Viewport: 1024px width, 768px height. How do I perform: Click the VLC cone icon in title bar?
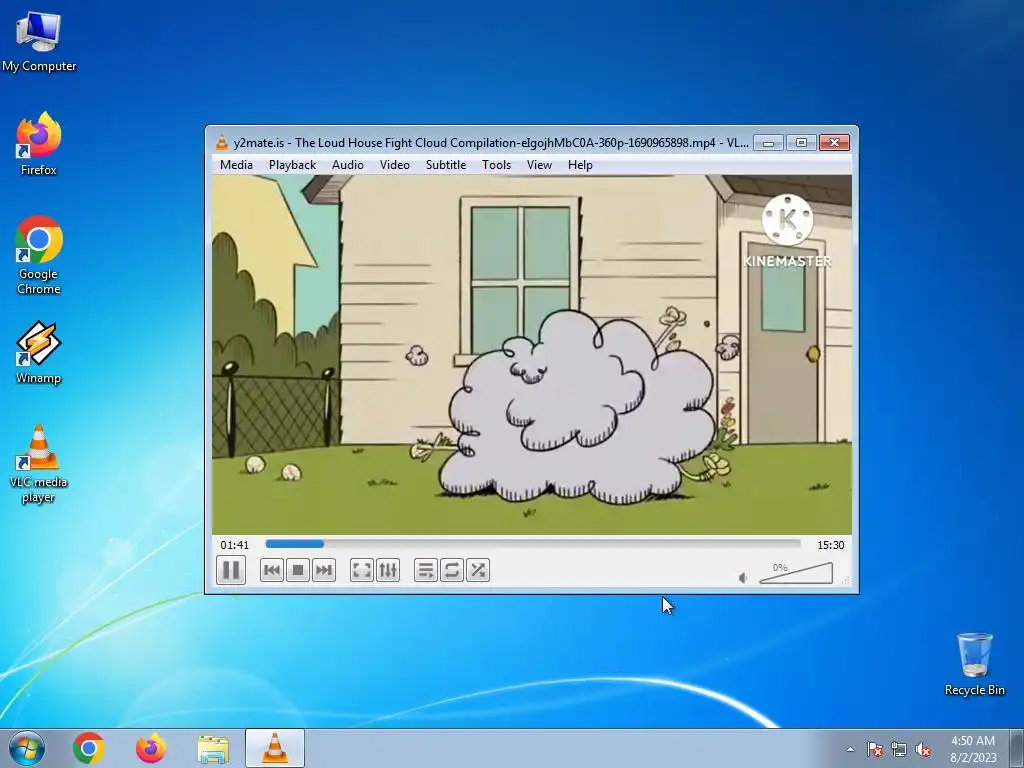(222, 142)
